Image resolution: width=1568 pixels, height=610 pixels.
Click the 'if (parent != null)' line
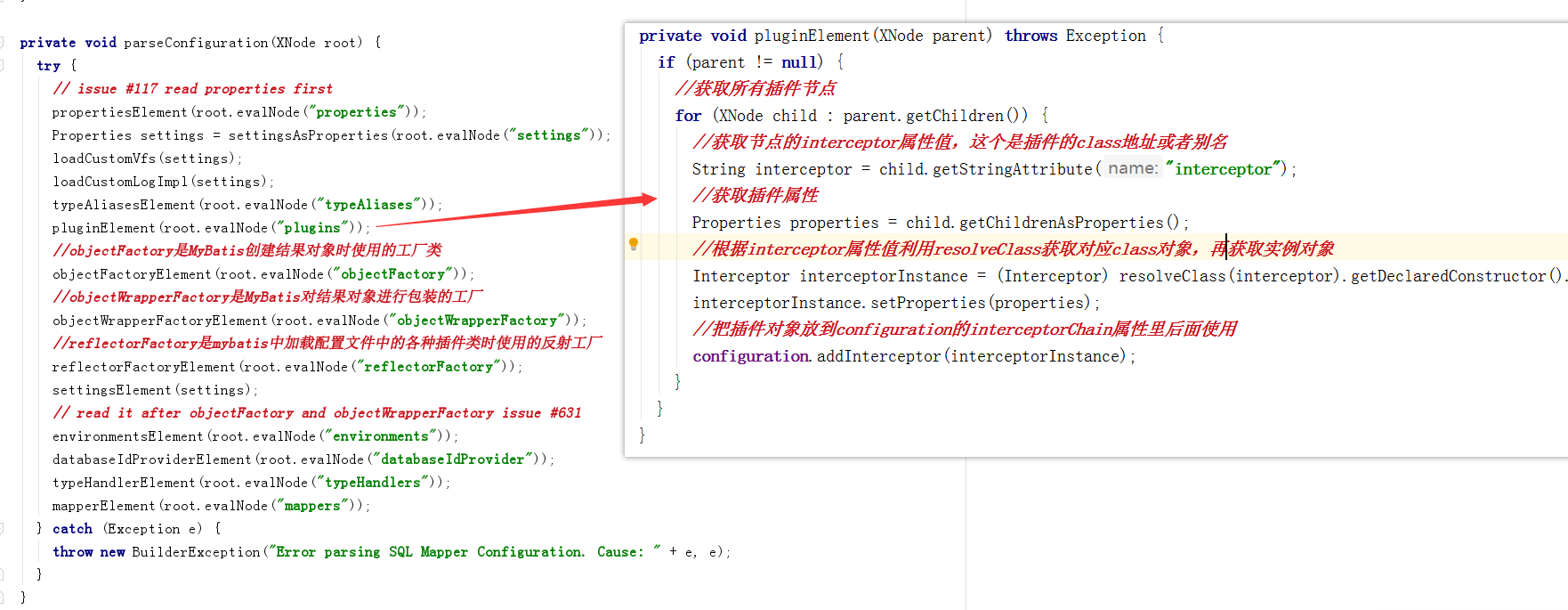[750, 62]
